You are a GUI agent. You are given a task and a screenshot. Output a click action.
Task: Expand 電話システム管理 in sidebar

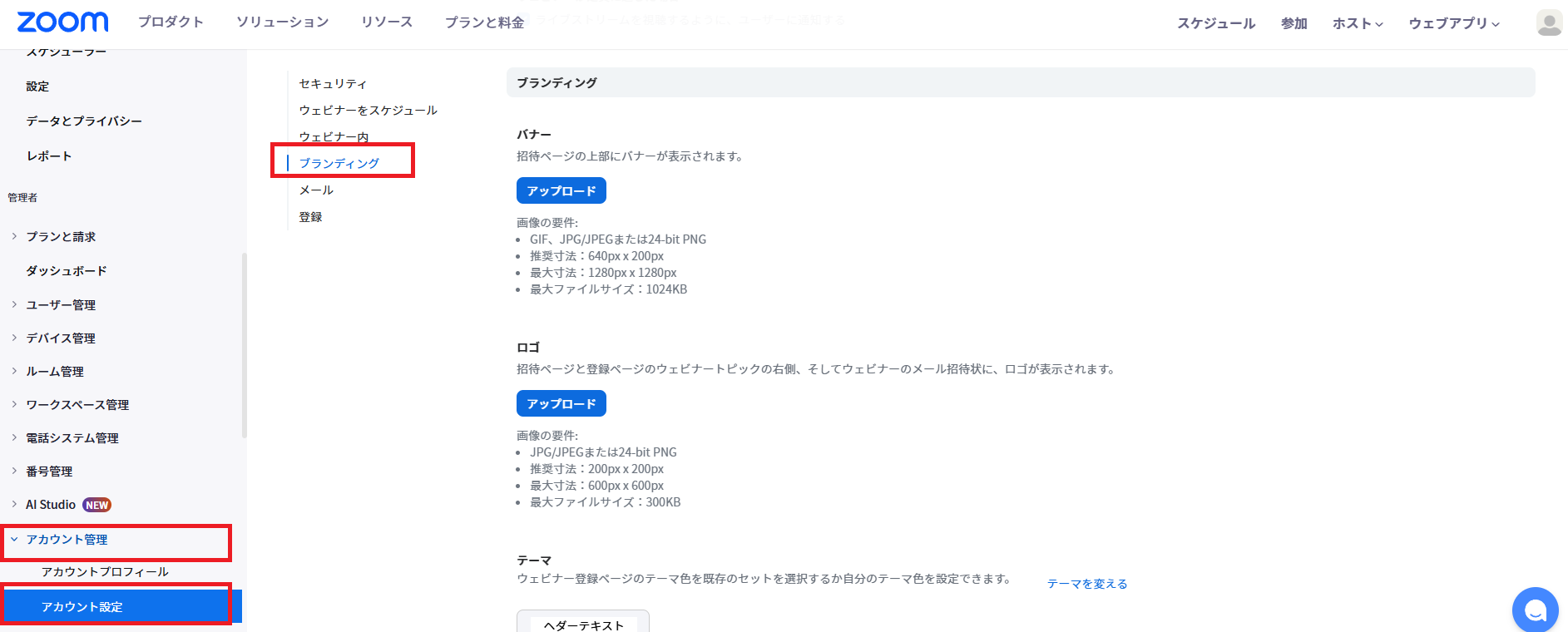pos(72,438)
